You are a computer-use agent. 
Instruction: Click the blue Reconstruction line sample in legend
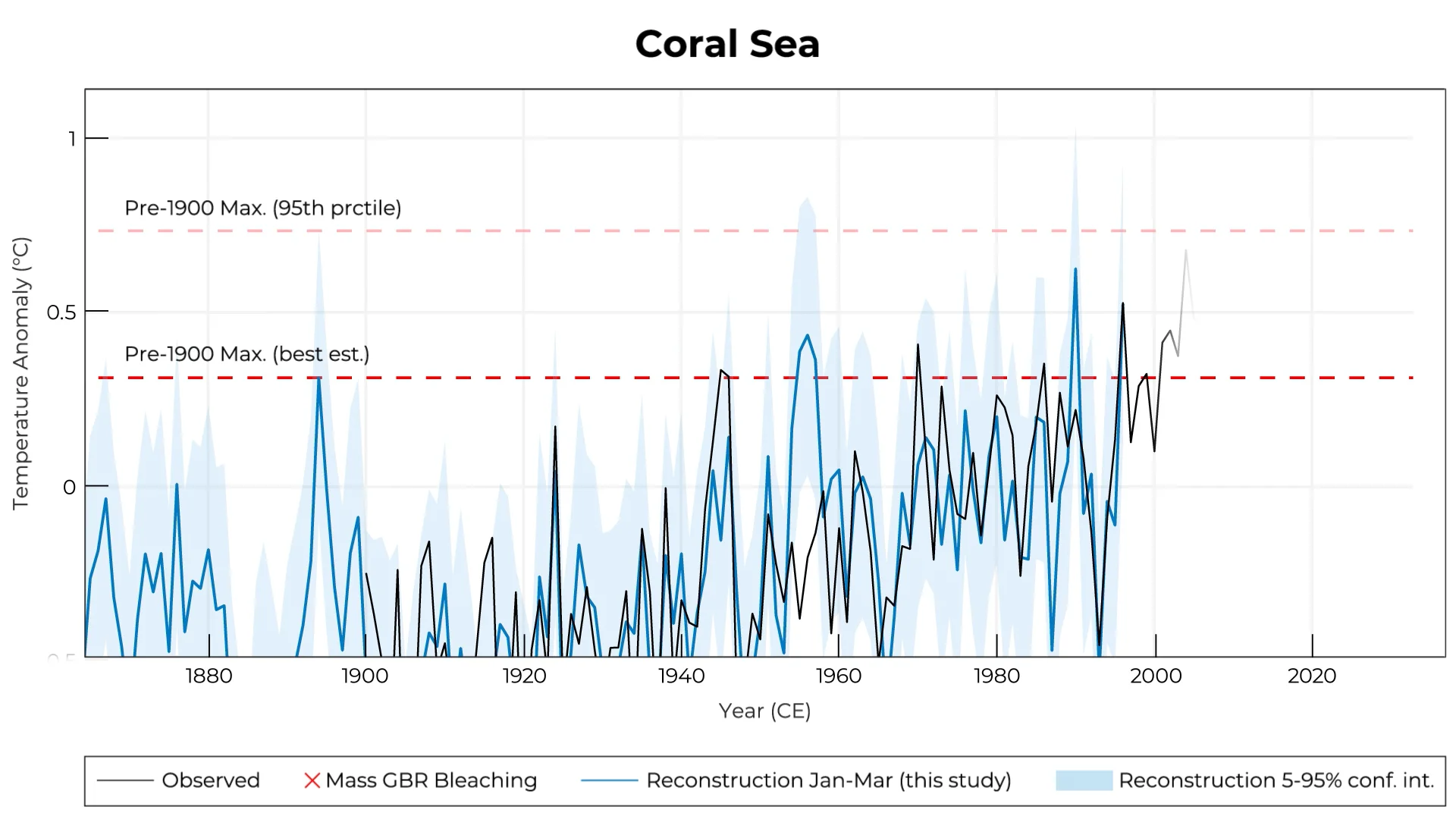[x=609, y=780]
